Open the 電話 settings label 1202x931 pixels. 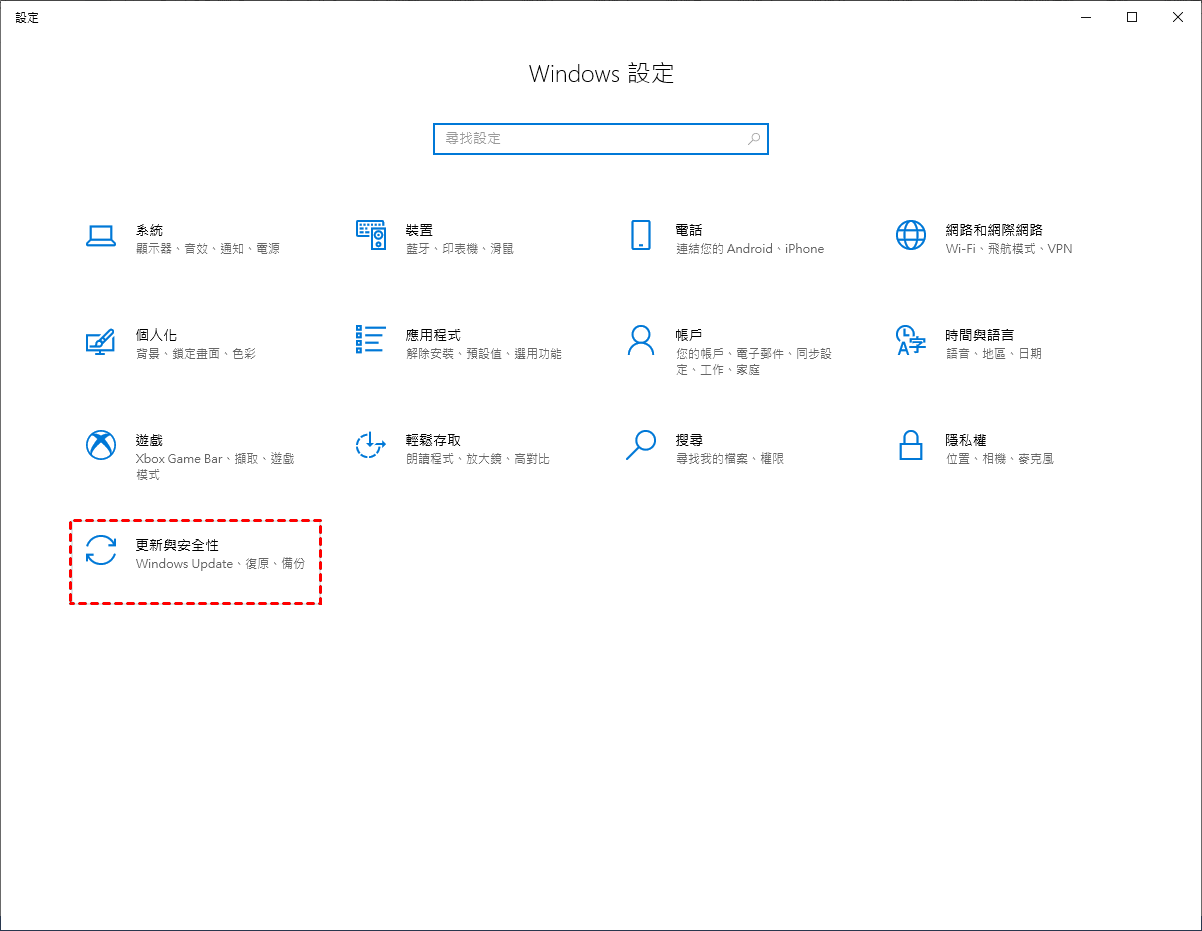689,230
